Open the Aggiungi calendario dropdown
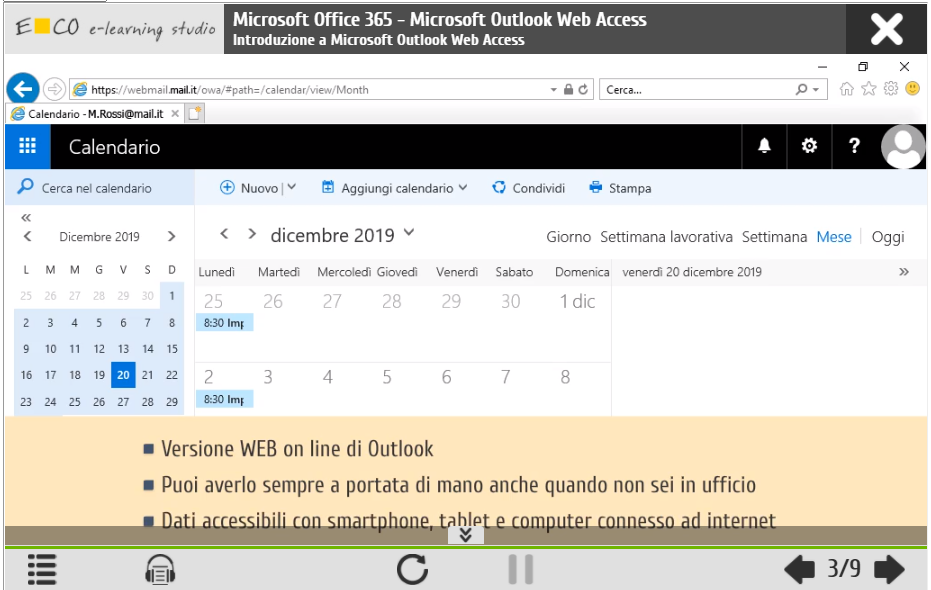 (x=463, y=188)
